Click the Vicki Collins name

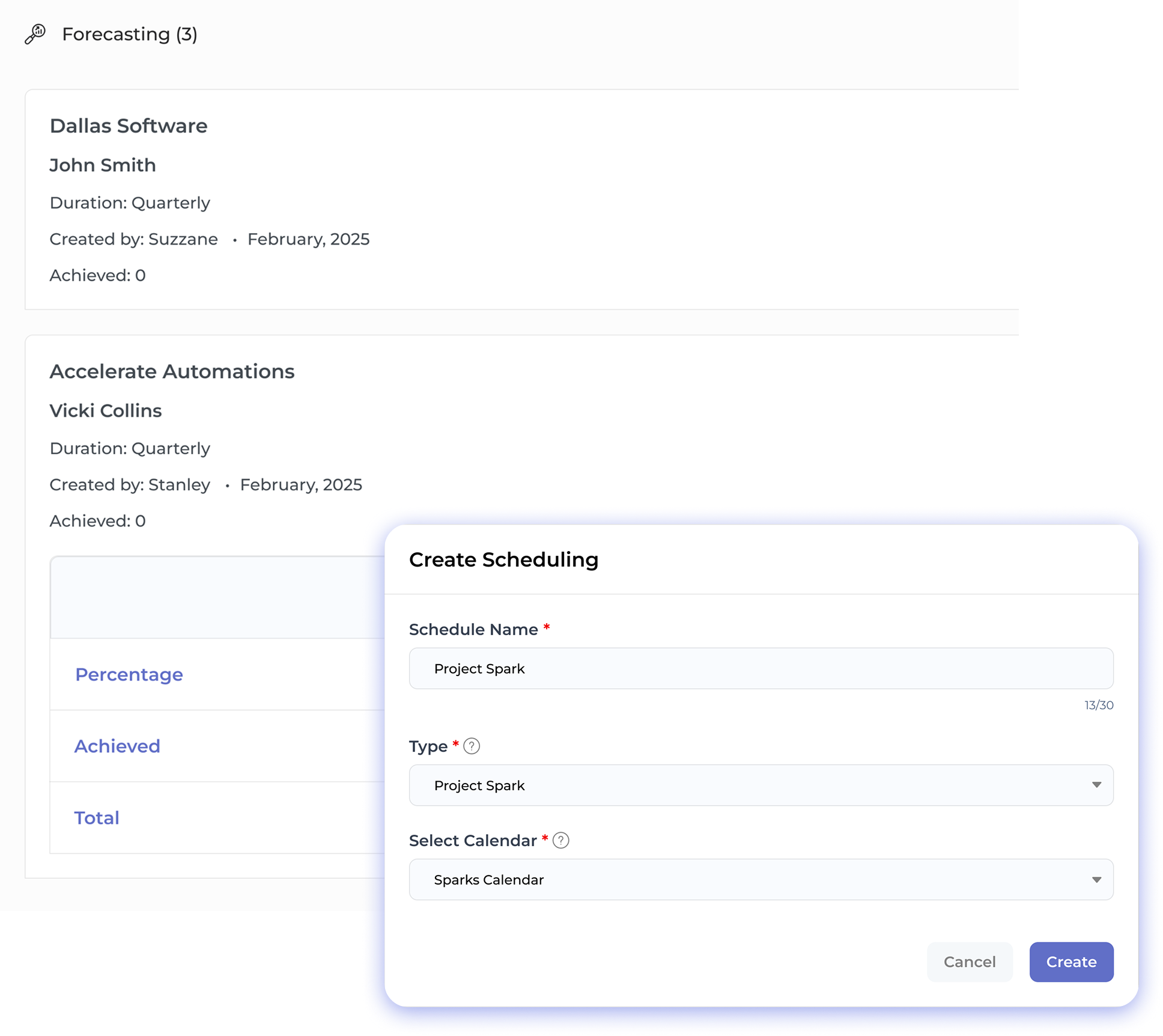pyautogui.click(x=106, y=411)
